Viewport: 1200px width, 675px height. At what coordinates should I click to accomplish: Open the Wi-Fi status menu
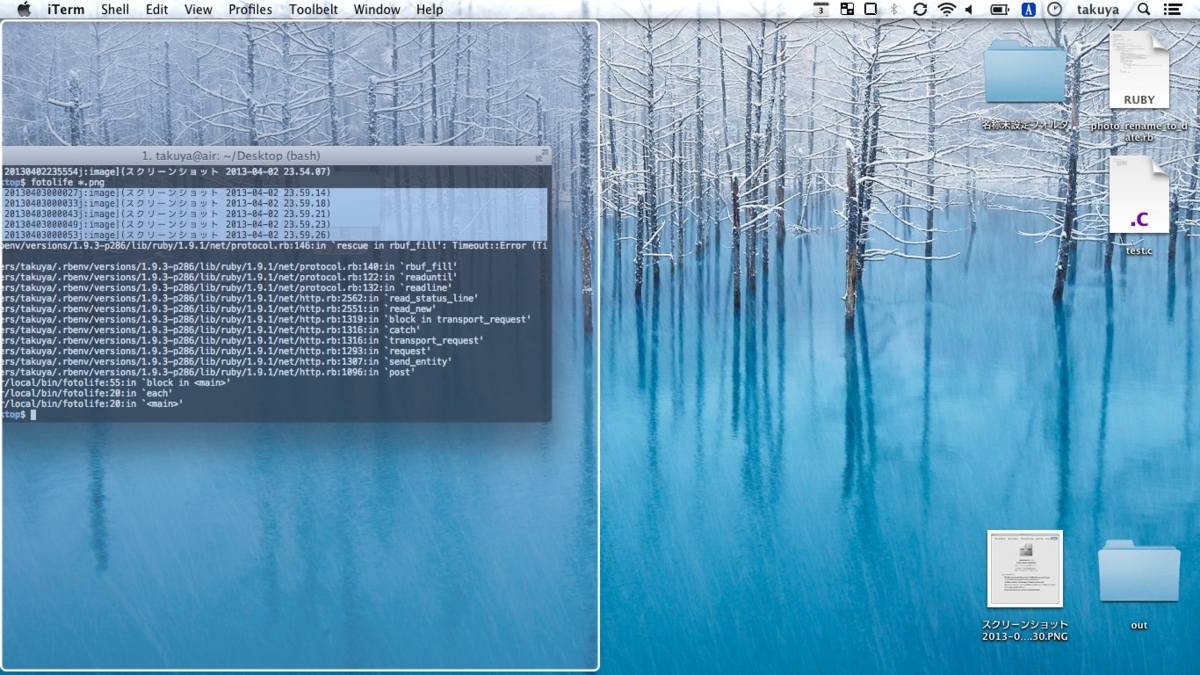946,9
